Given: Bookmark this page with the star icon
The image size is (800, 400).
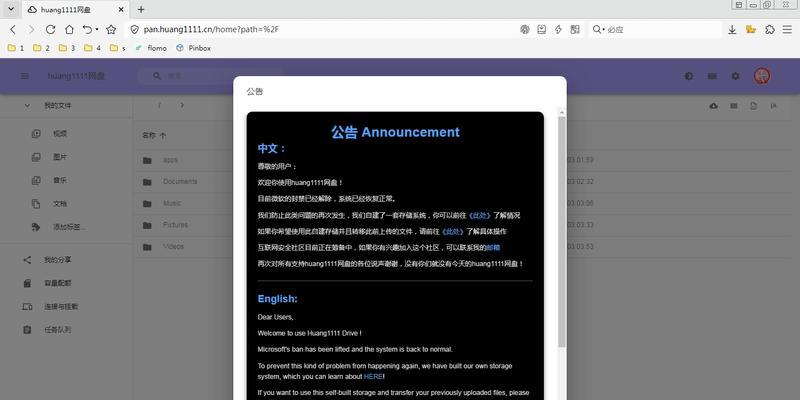Looking at the screenshot, I should [111, 30].
